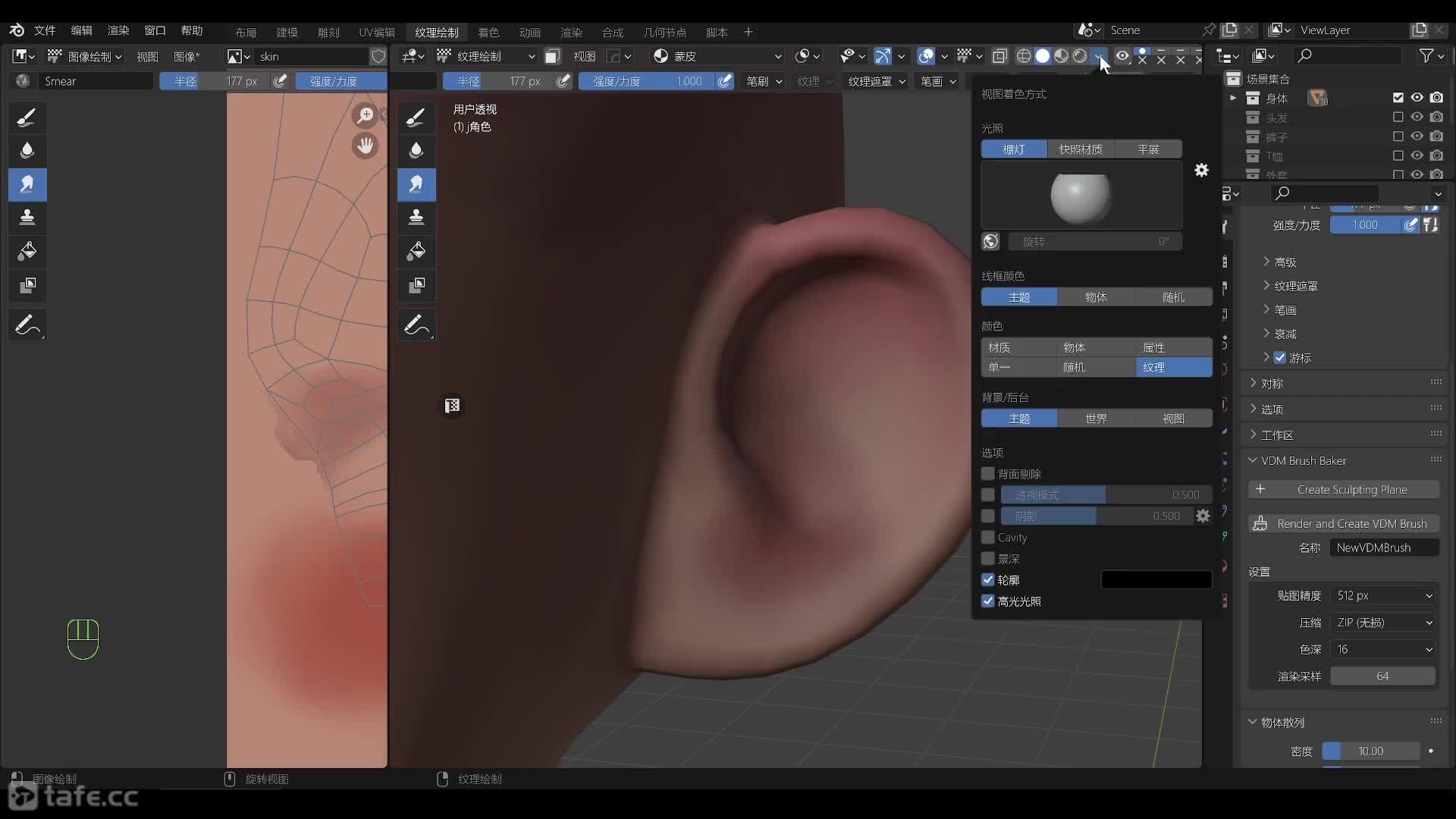Viewport: 1456px width, 819px height.
Task: Switch to the 几何节点 workspace tab
Action: [x=664, y=32]
